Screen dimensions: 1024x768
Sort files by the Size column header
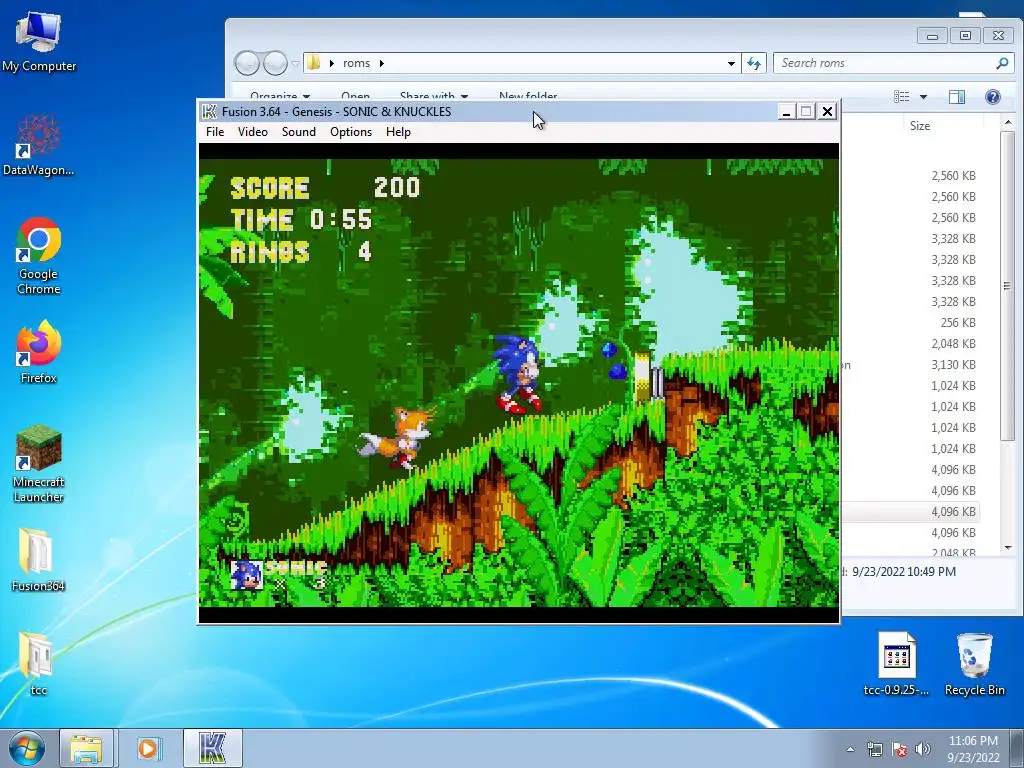pyautogui.click(x=920, y=125)
